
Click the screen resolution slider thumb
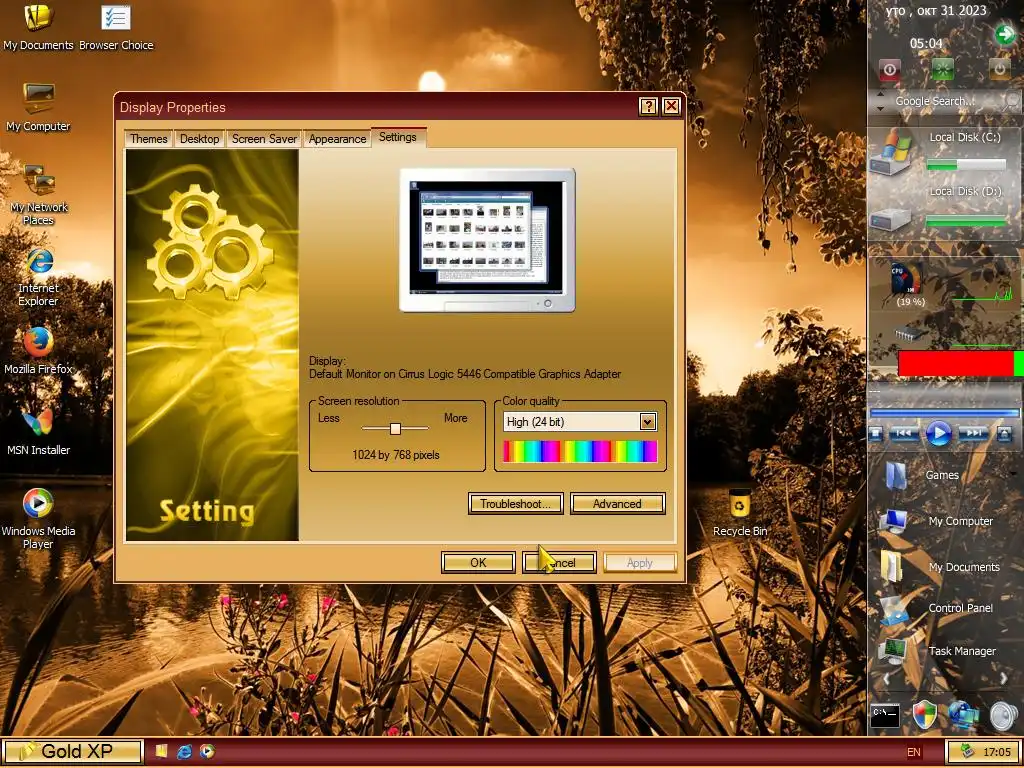click(x=395, y=428)
